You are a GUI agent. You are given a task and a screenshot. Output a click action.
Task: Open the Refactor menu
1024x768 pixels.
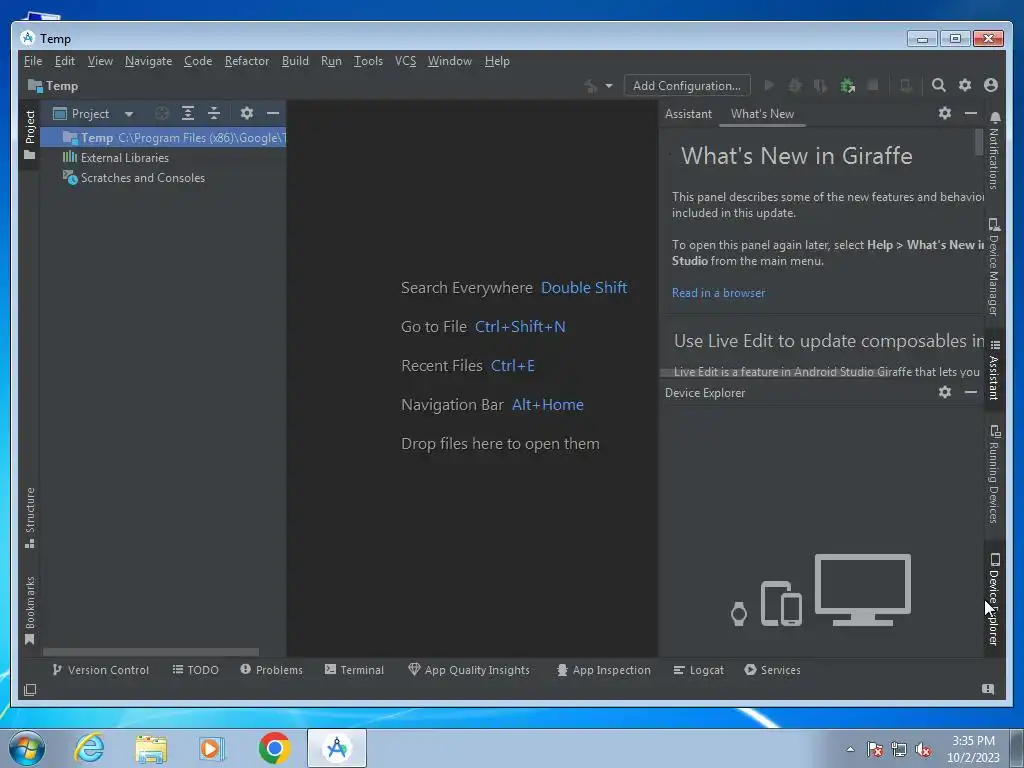pos(247,61)
